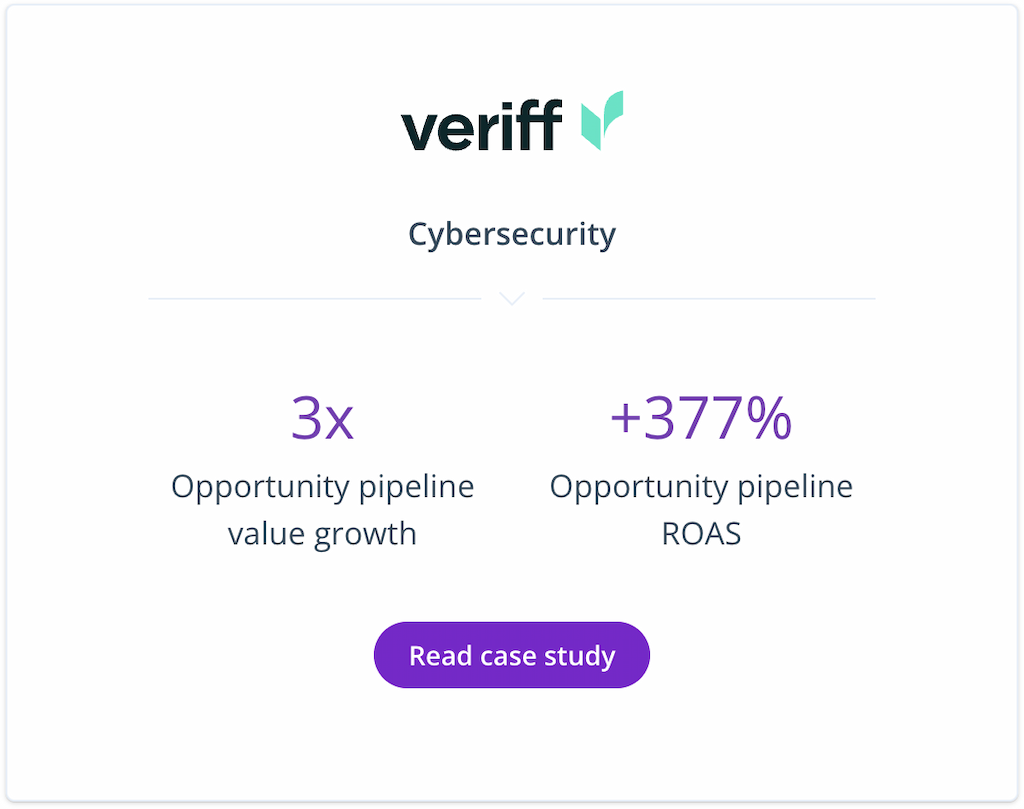Click the +377% ROAS statistic
Viewport: 1024px width, 809px height.
pyautogui.click(x=701, y=417)
